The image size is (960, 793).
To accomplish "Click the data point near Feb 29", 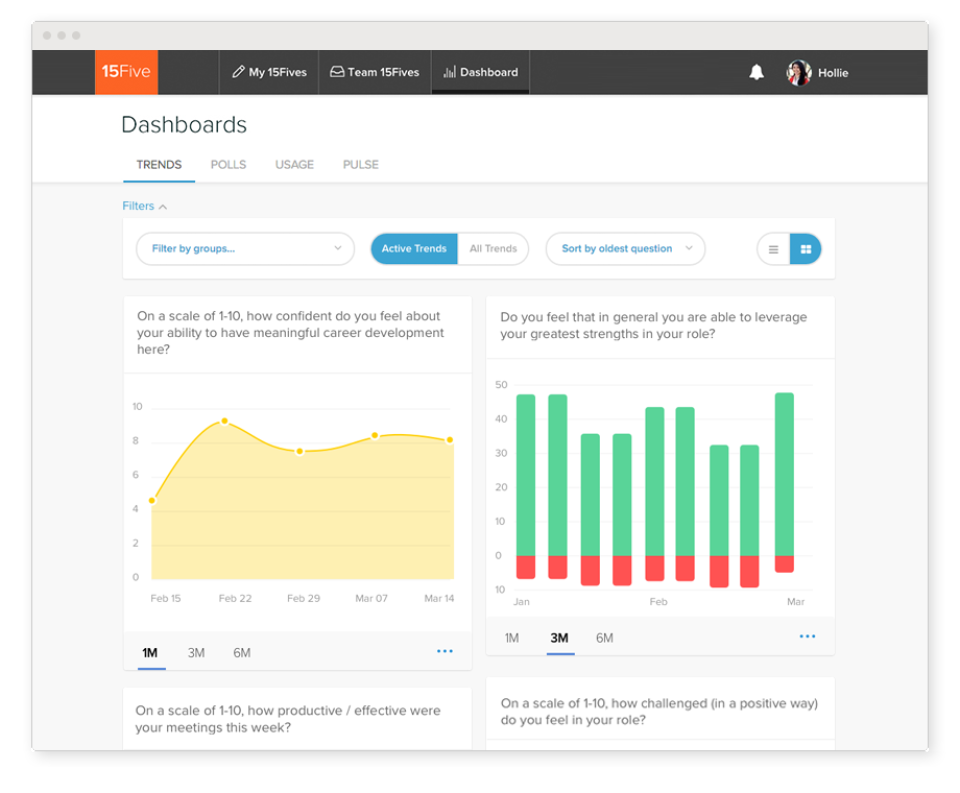I will [299, 451].
